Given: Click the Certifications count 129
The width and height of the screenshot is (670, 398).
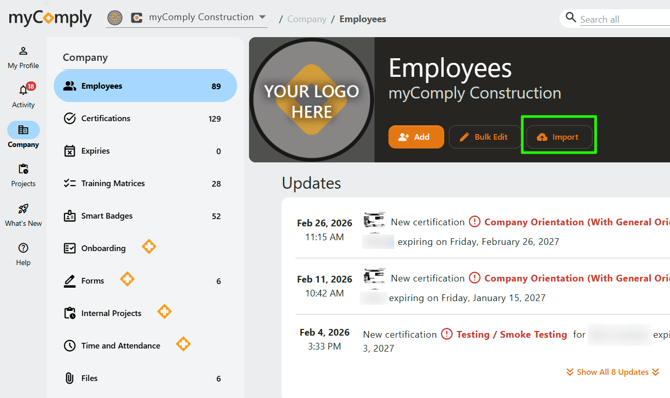Looking at the screenshot, I should [x=215, y=119].
